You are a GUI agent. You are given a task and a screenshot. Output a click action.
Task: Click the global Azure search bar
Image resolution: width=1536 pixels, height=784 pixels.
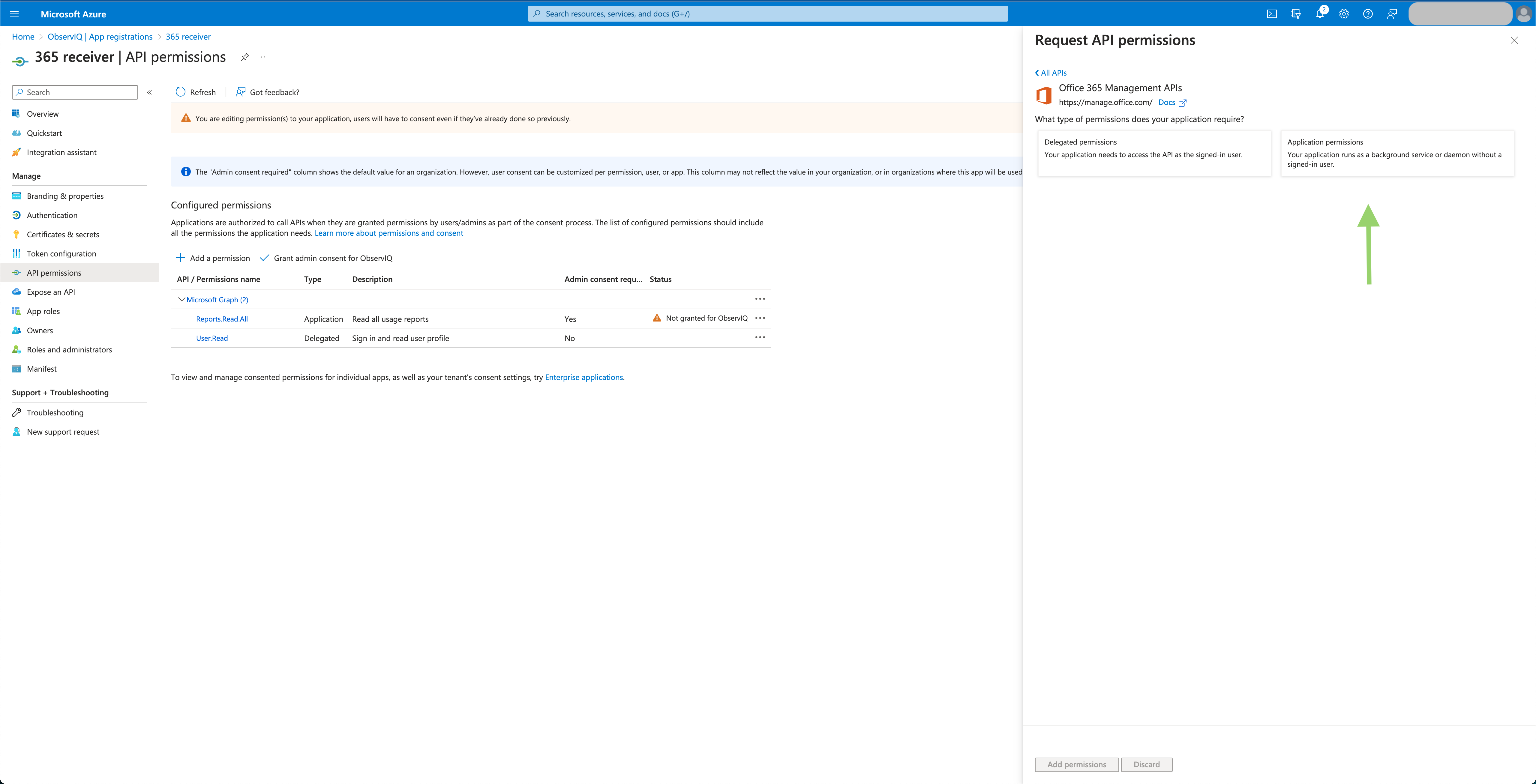pos(768,13)
